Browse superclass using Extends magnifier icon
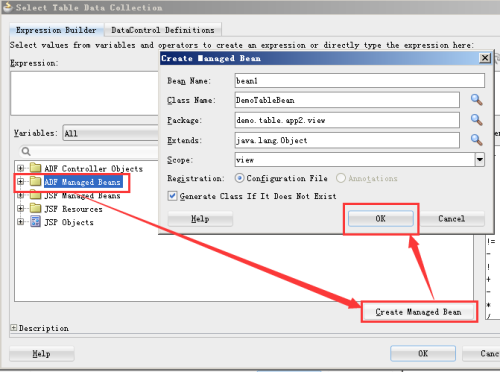This screenshot has height=372, width=500. [476, 140]
